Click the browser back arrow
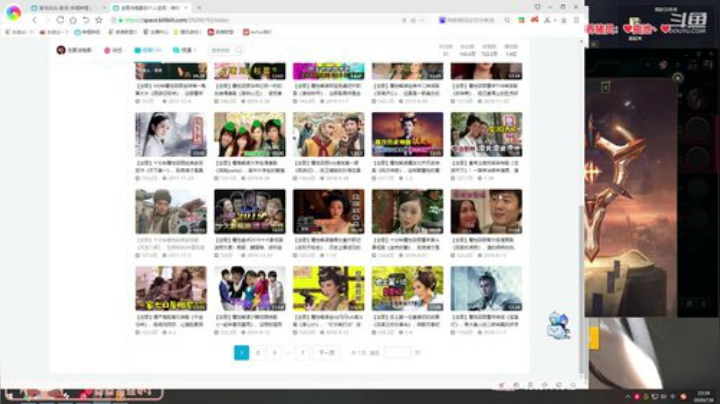The image size is (720, 404). coord(34,20)
